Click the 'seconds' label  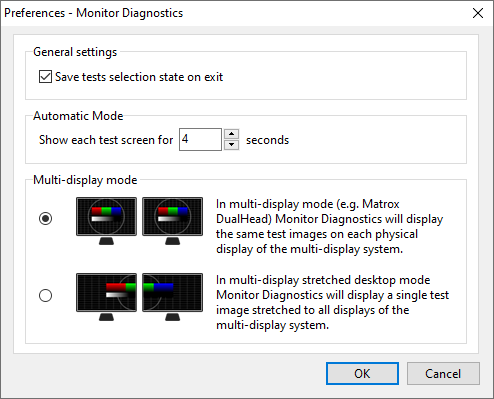point(267,140)
